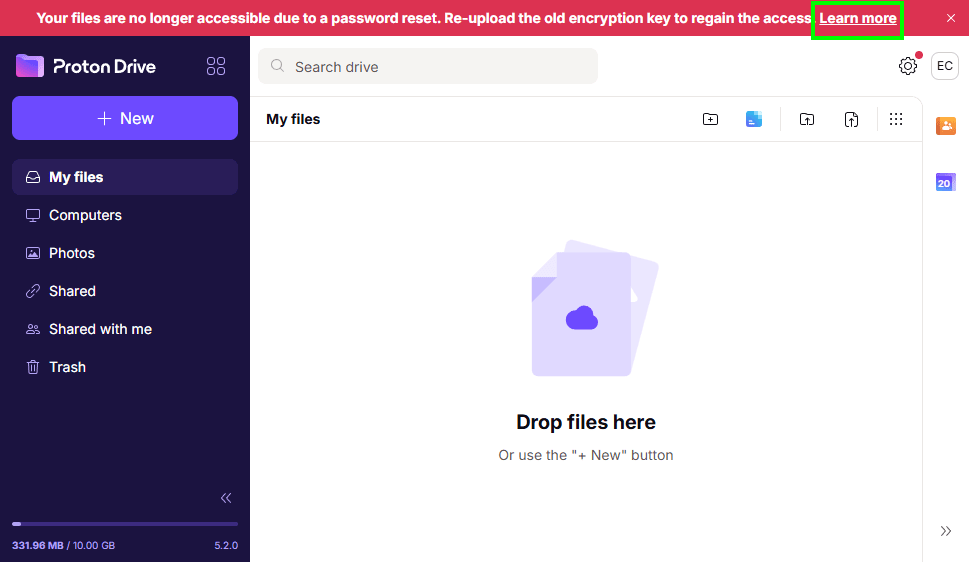Open the Learn more link in banner

click(x=858, y=19)
